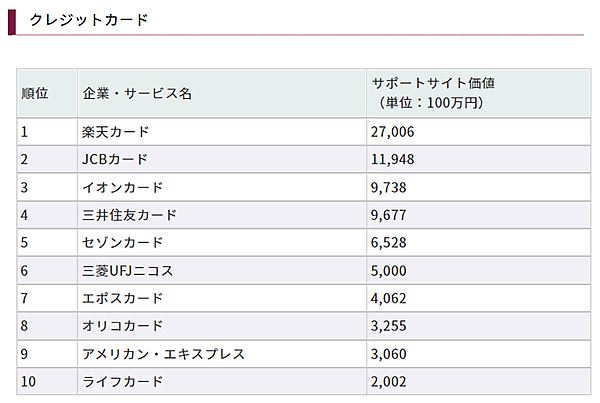The height and width of the screenshot is (403, 600).
Task: Select the value 11,948
Action: (393, 159)
